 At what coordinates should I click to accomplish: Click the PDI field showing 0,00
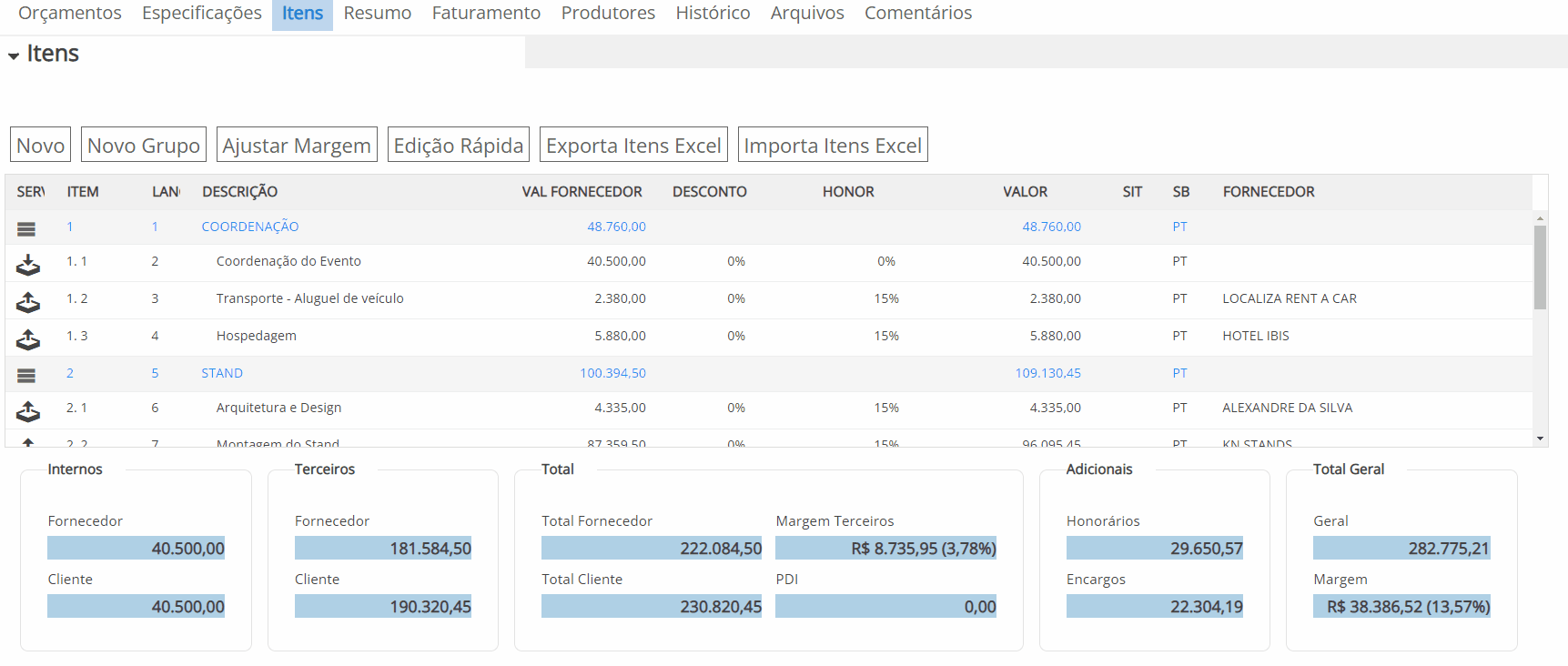click(x=886, y=606)
